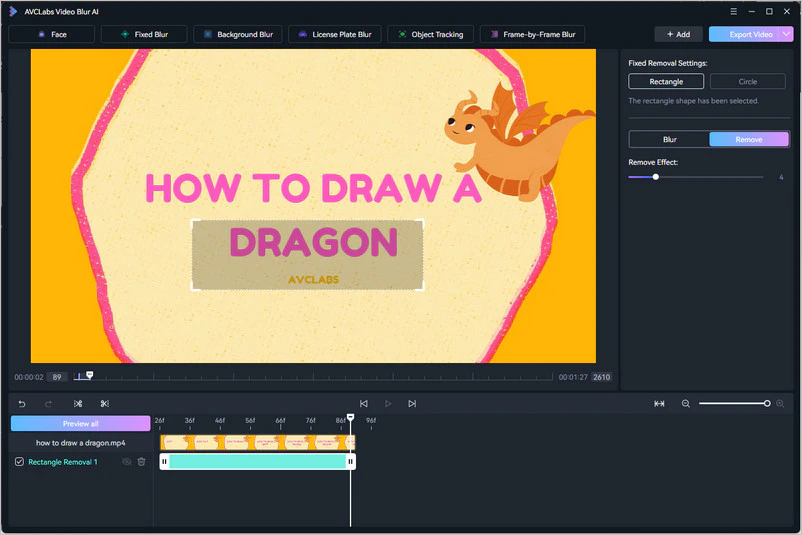
Task: Toggle visibility of Rectangle Removal 1
Action: click(x=127, y=462)
